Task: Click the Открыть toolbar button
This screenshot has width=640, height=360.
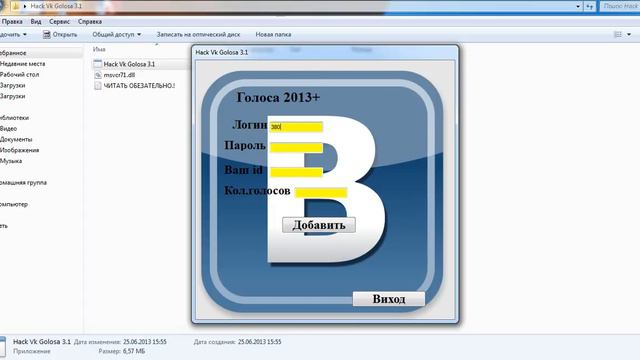Action: 60,35
